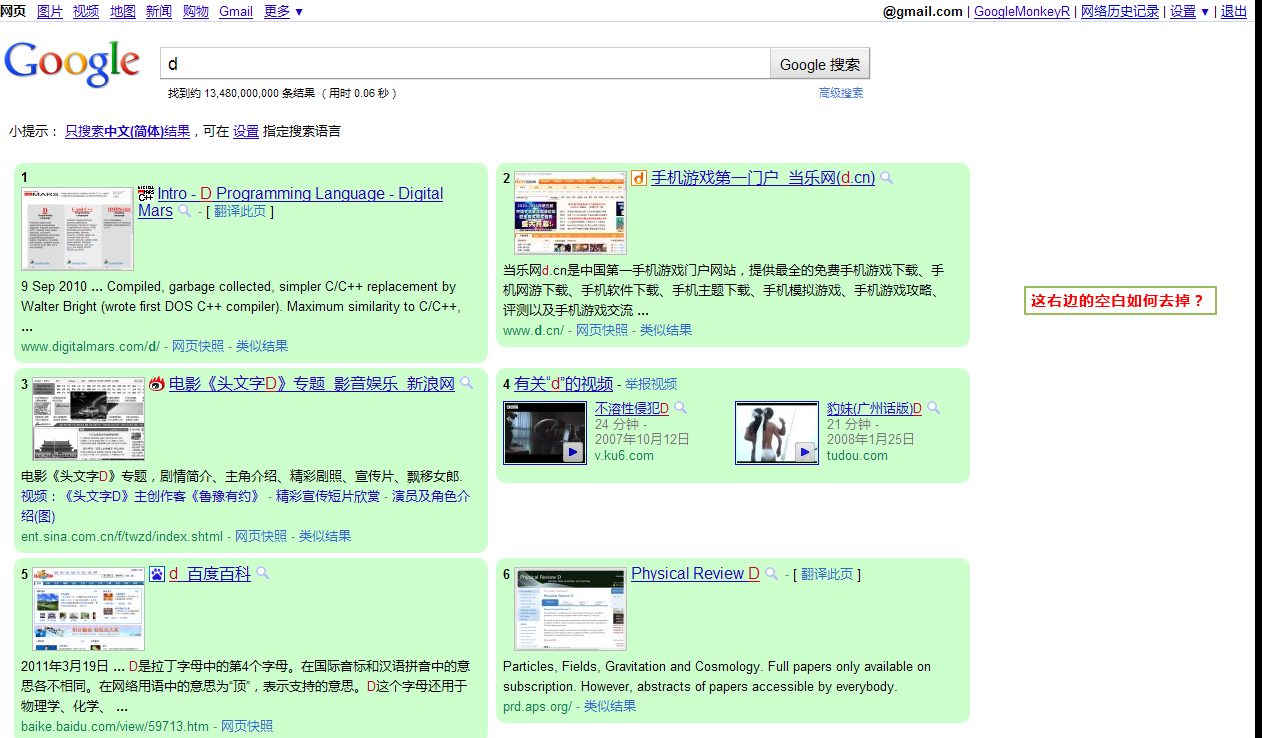
Task: Click the magnifier icon next to 当乐网(d.cn) title
Action: pos(886,178)
